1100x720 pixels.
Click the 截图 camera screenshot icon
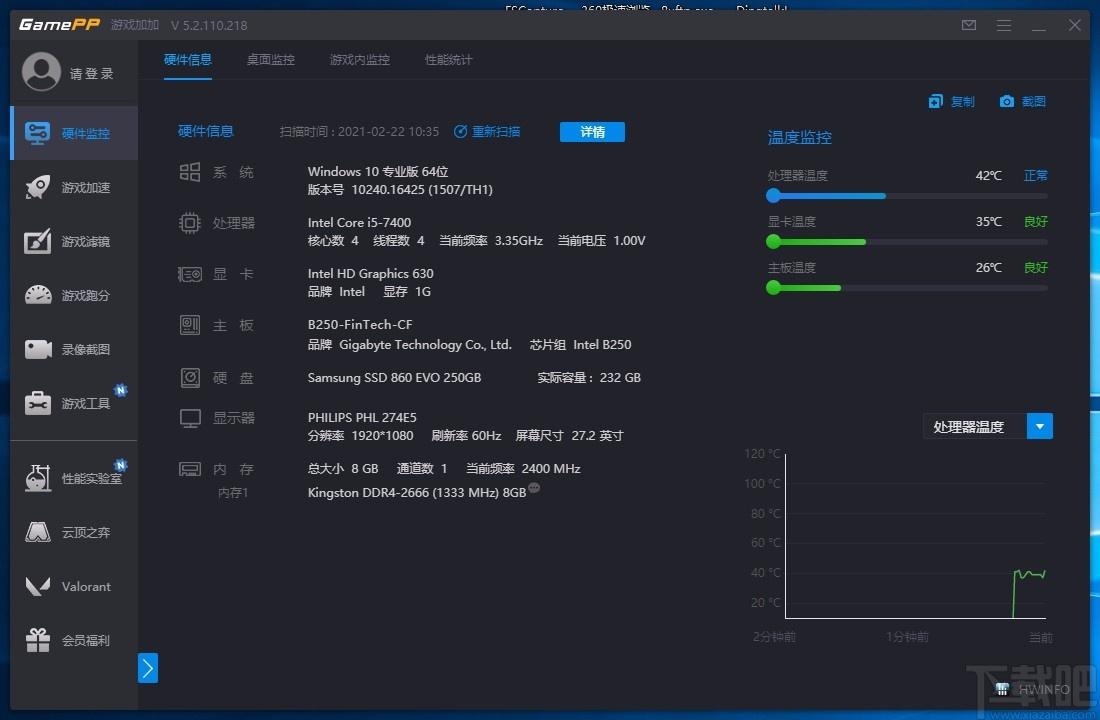pos(1007,102)
